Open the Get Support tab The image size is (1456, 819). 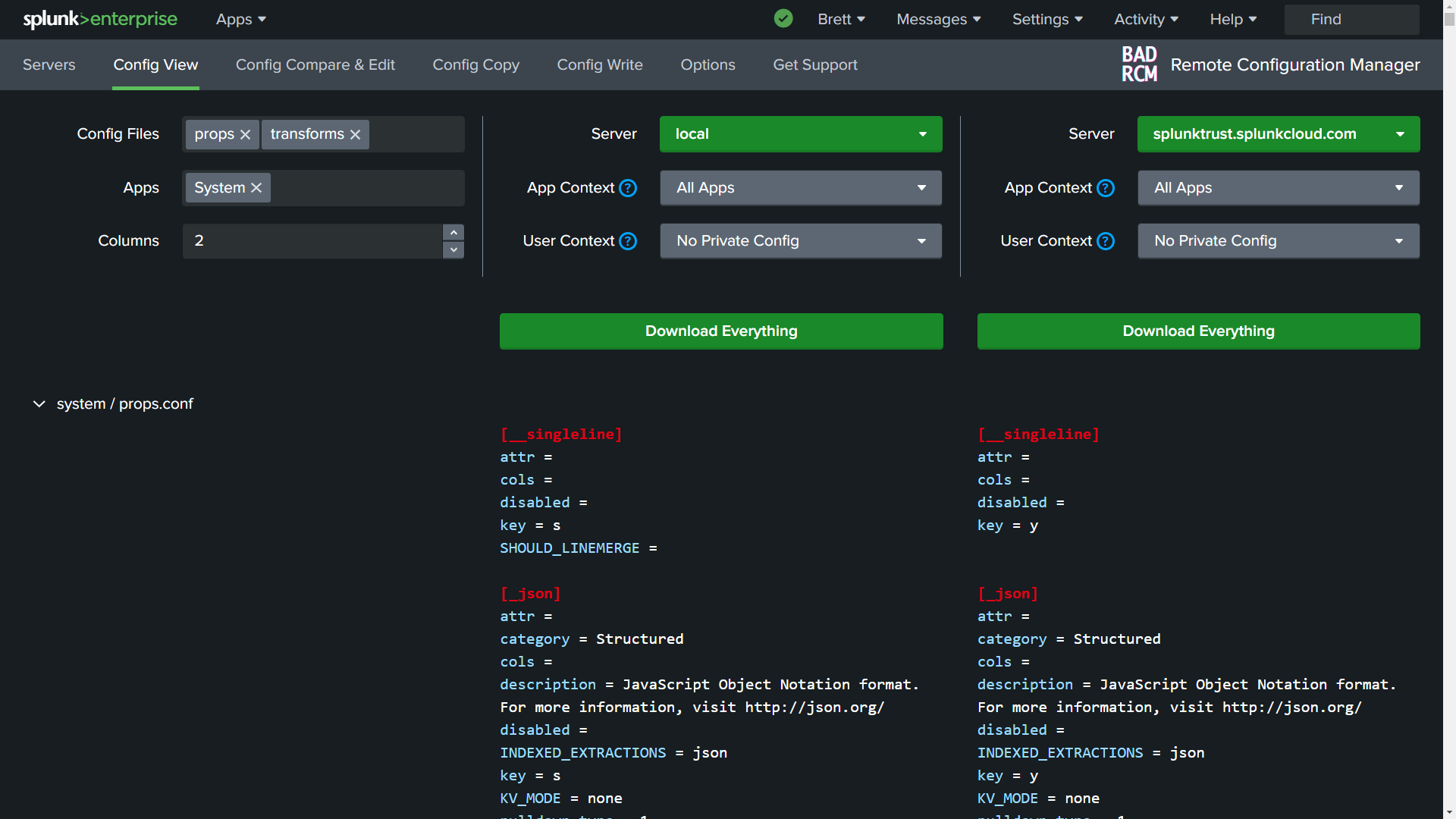[815, 64]
